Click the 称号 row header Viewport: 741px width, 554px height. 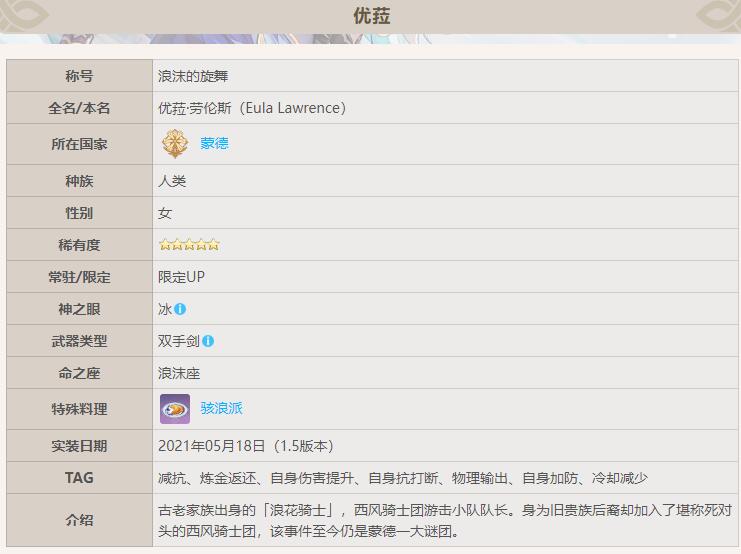(79, 76)
